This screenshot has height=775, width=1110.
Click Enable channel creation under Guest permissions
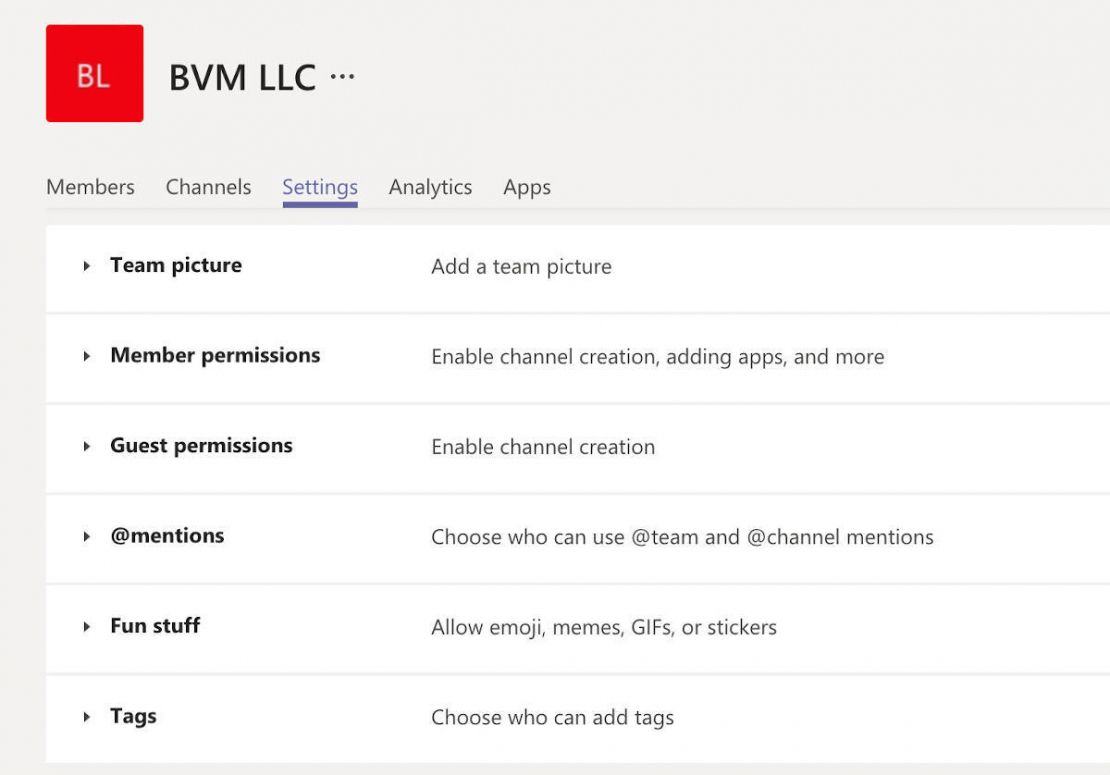click(543, 447)
